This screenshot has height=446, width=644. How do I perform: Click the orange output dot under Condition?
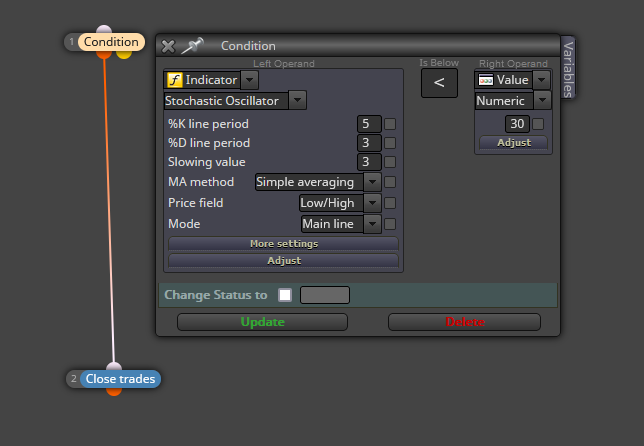click(x=104, y=54)
